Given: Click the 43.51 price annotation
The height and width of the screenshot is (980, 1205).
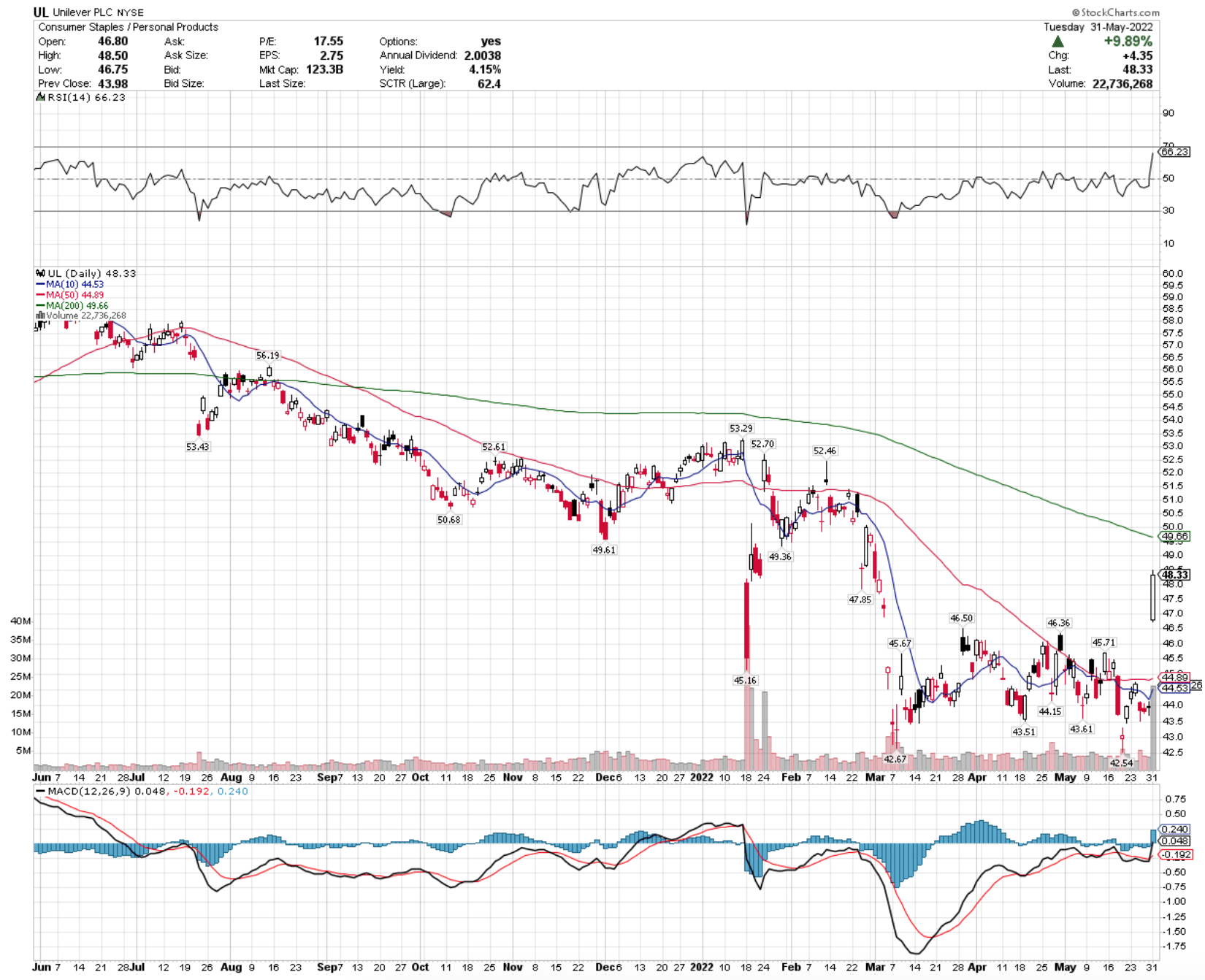Looking at the screenshot, I should [1024, 732].
